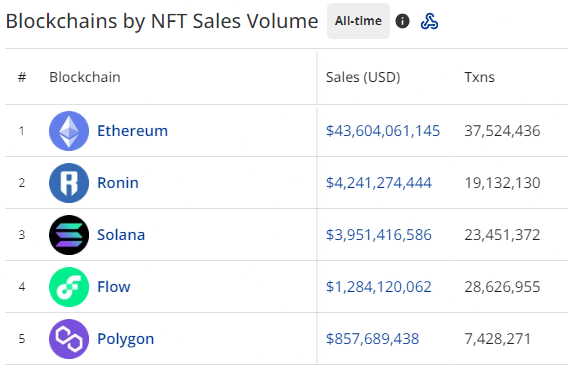The image size is (568, 365).
Task: Sort by Blockchain column header
Action: click(x=85, y=77)
